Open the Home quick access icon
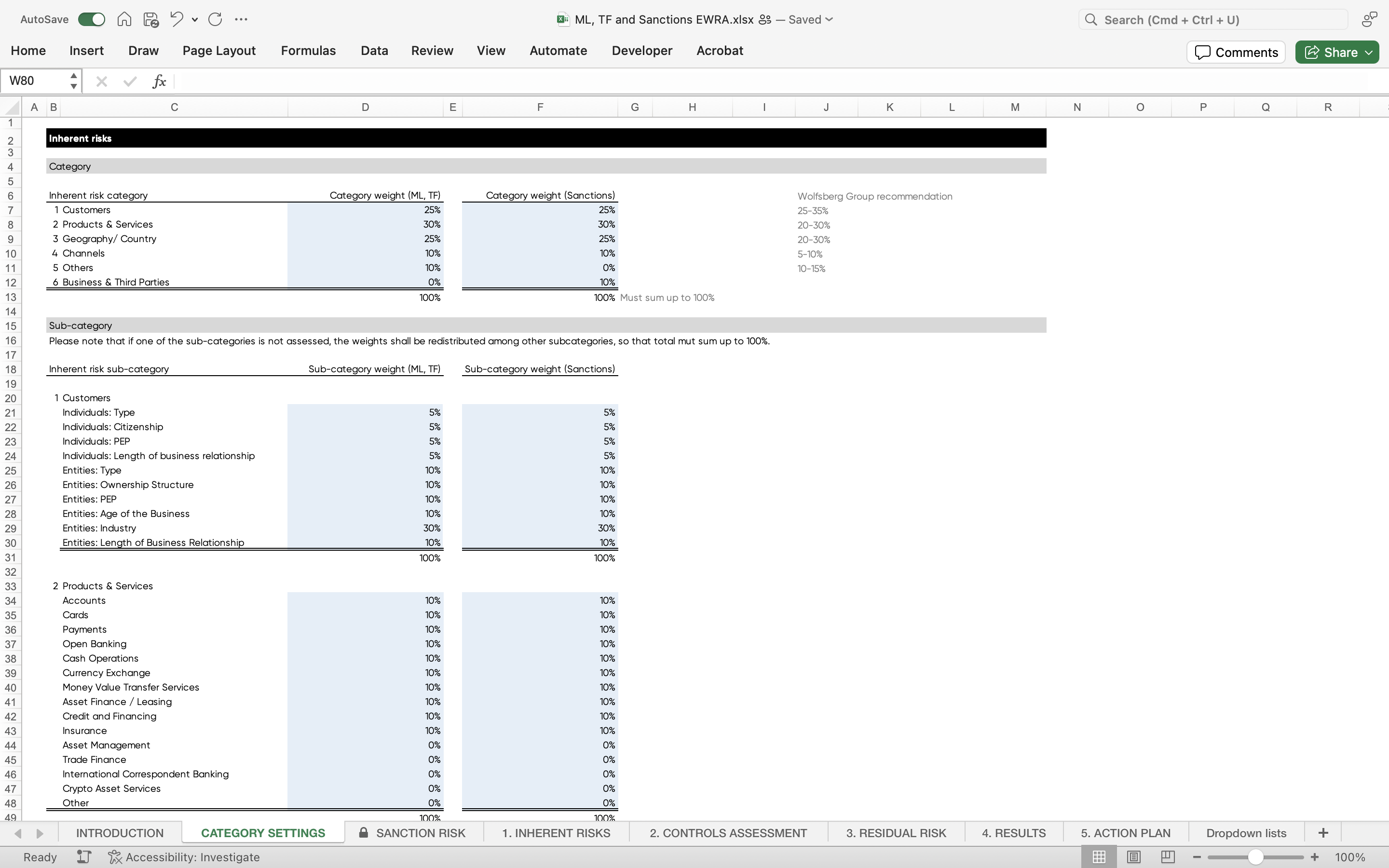The width and height of the screenshot is (1389, 868). point(124,19)
